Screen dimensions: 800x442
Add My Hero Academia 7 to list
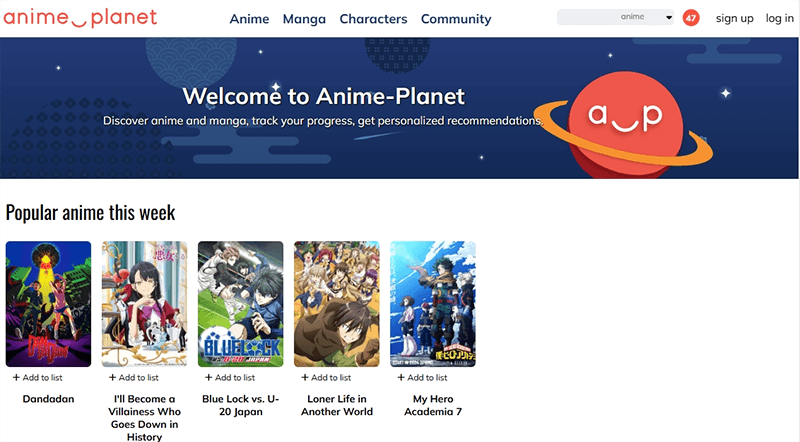click(422, 378)
